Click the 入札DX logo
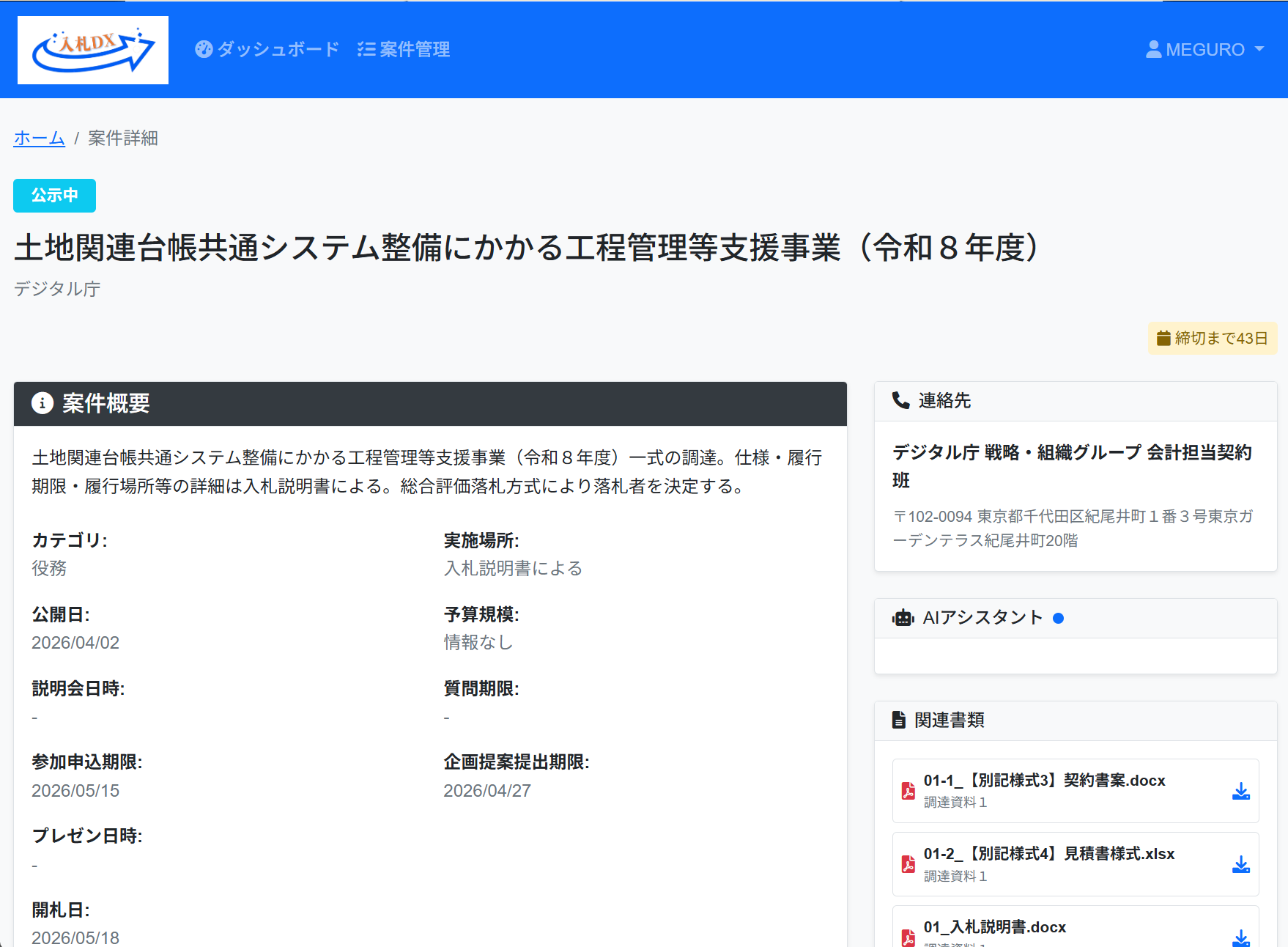The image size is (1288, 947). click(92, 50)
